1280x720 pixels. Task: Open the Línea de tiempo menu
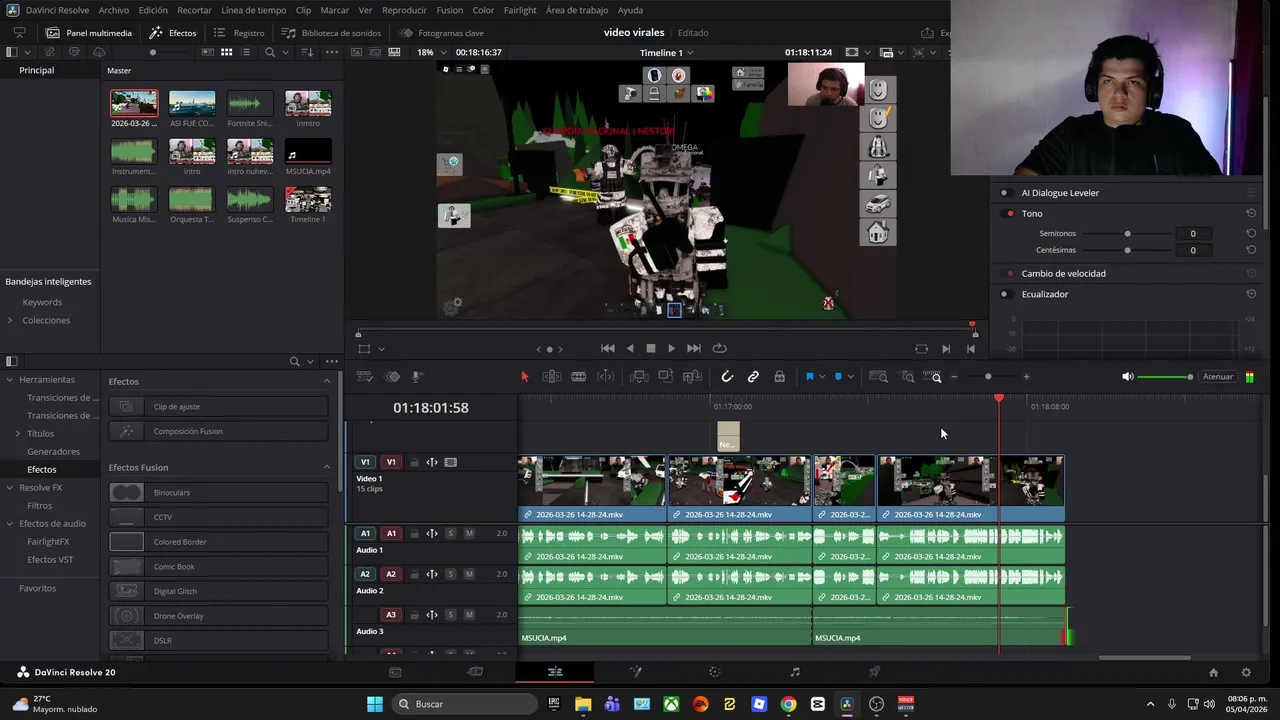[x=253, y=10]
